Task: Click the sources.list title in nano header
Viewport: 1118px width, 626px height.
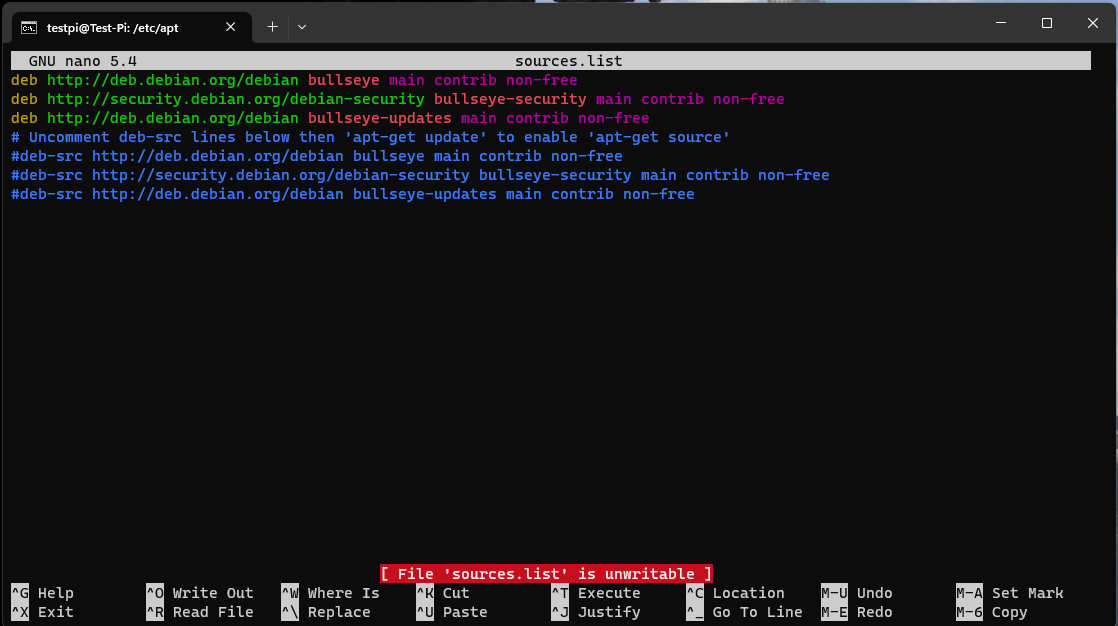Action: pos(568,61)
